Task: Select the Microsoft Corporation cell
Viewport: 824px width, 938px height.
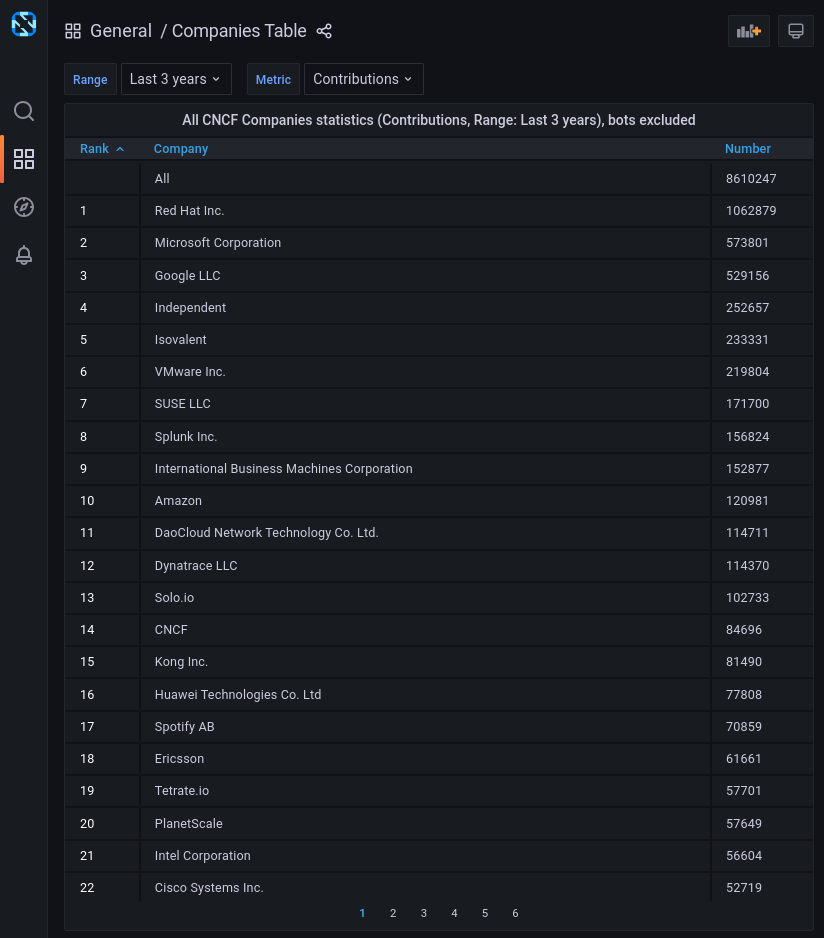Action: tap(425, 243)
